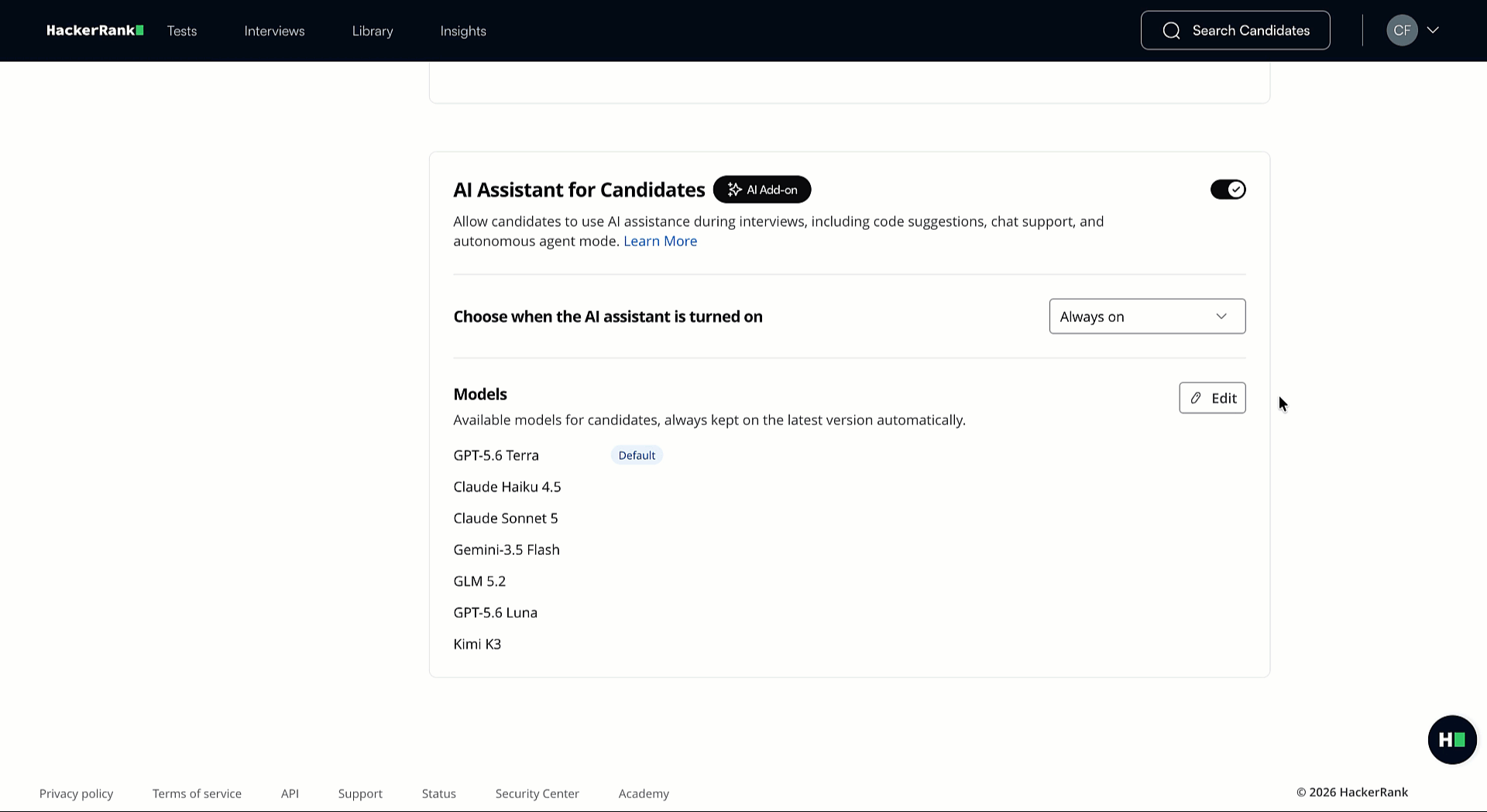Select the GPT-5.6 Terra model text

click(x=496, y=455)
